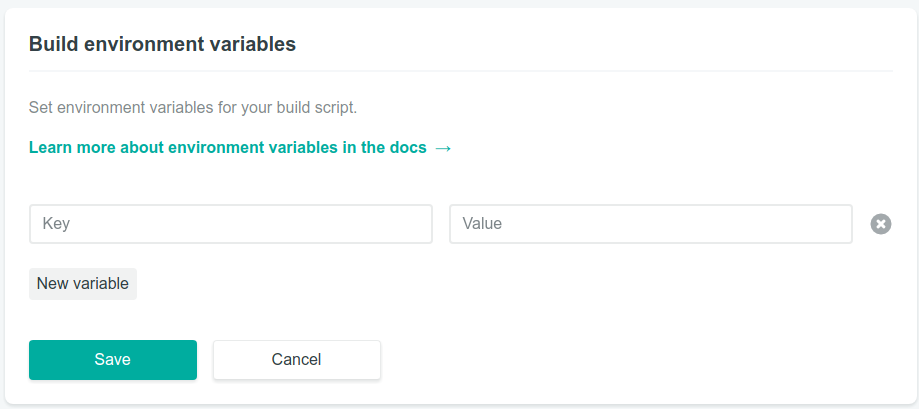Click the divider line under the heading

461,71
